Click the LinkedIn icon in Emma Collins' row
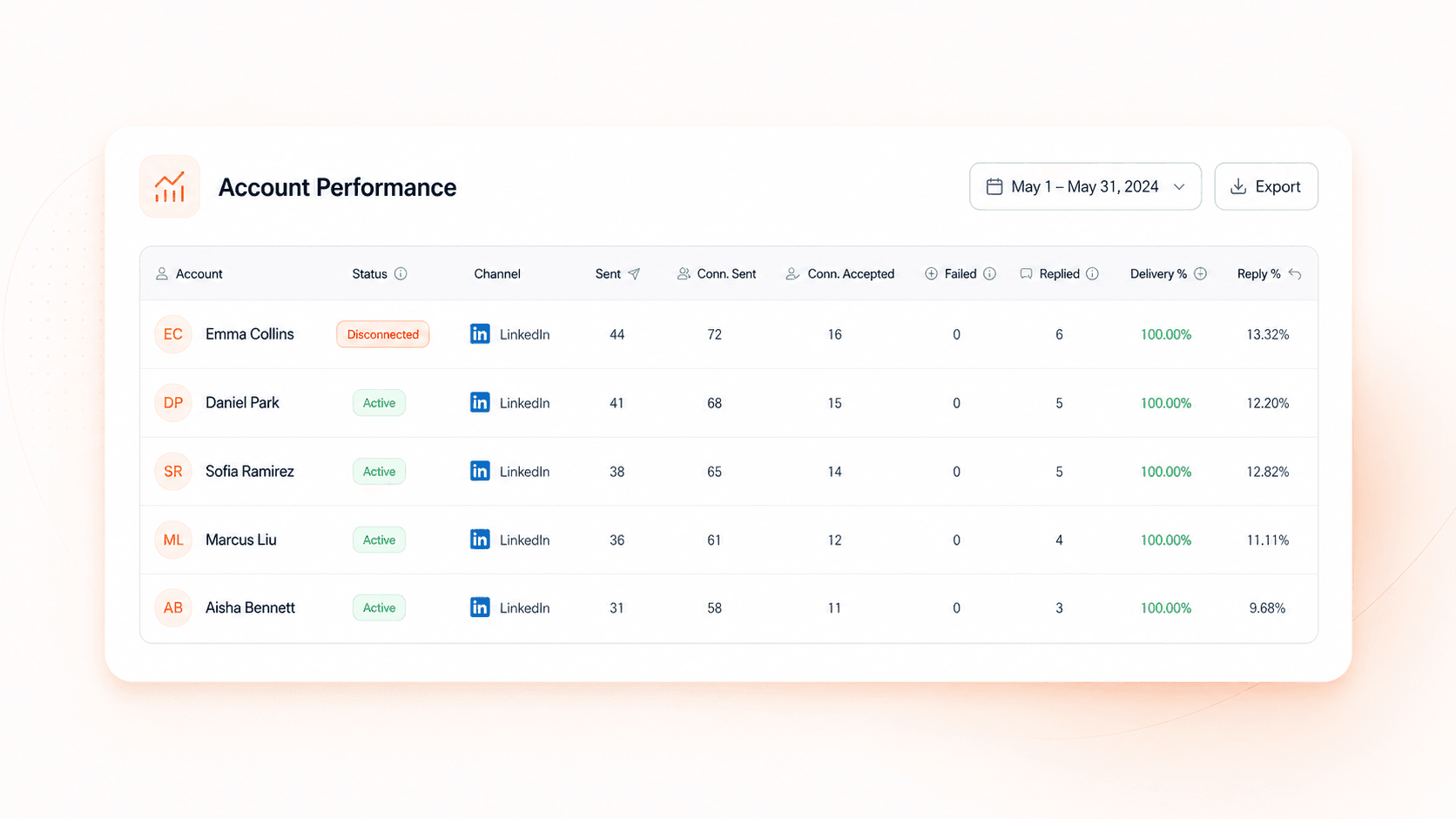This screenshot has height=819, width=1456. click(480, 334)
